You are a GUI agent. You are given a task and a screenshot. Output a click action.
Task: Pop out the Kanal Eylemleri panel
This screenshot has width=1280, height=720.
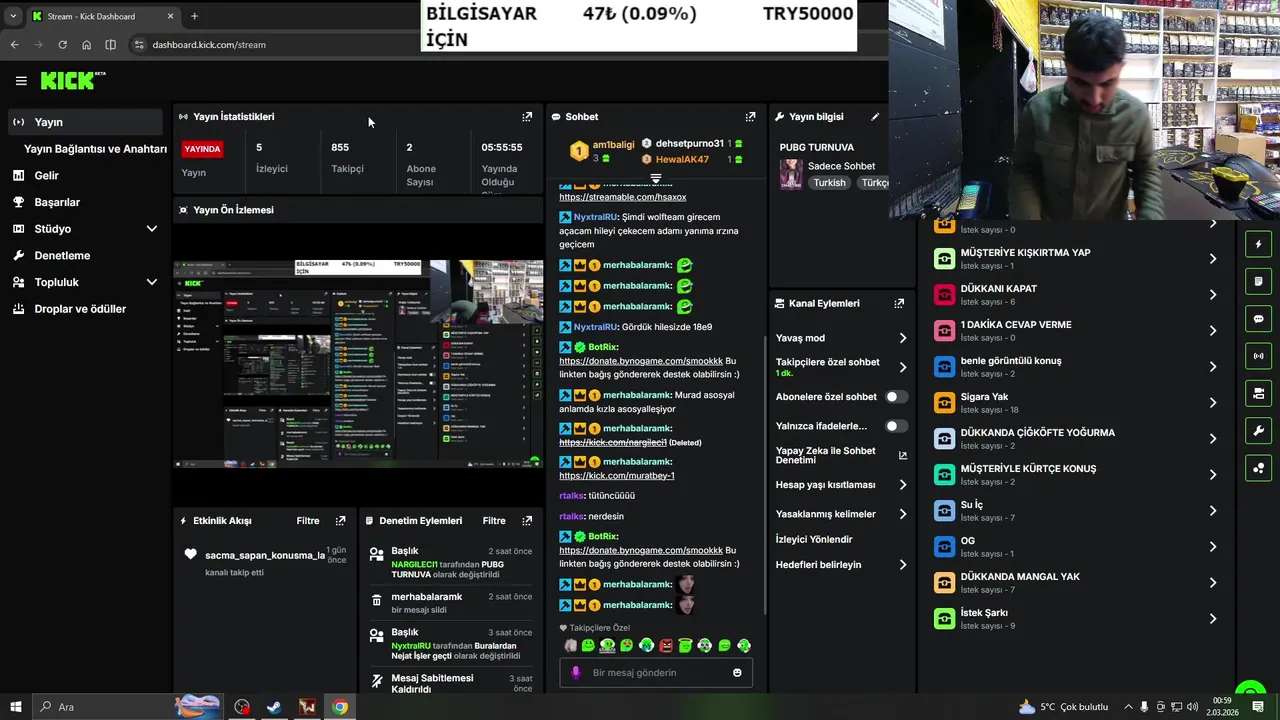[899, 303]
